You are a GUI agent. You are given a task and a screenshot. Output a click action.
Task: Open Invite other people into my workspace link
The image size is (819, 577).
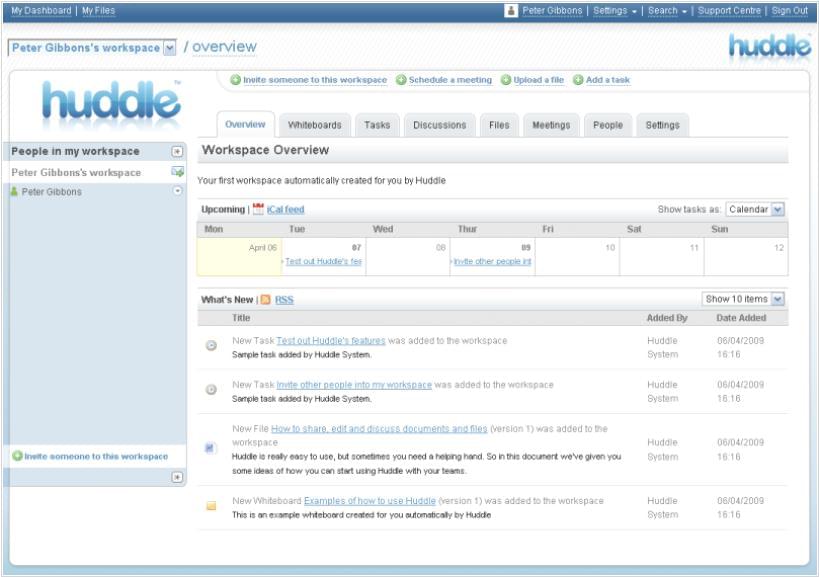pyautogui.click(x=354, y=385)
